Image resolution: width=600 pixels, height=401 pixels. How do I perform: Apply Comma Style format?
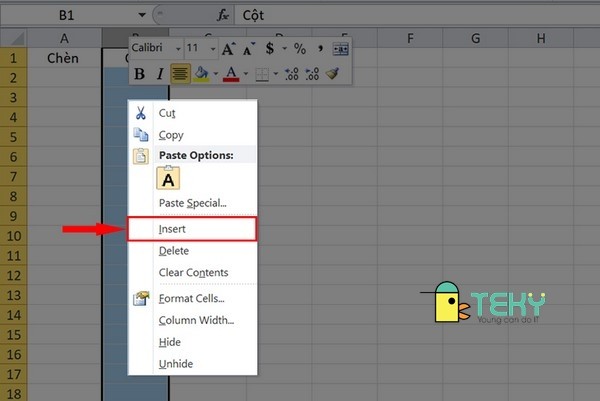[x=320, y=49]
